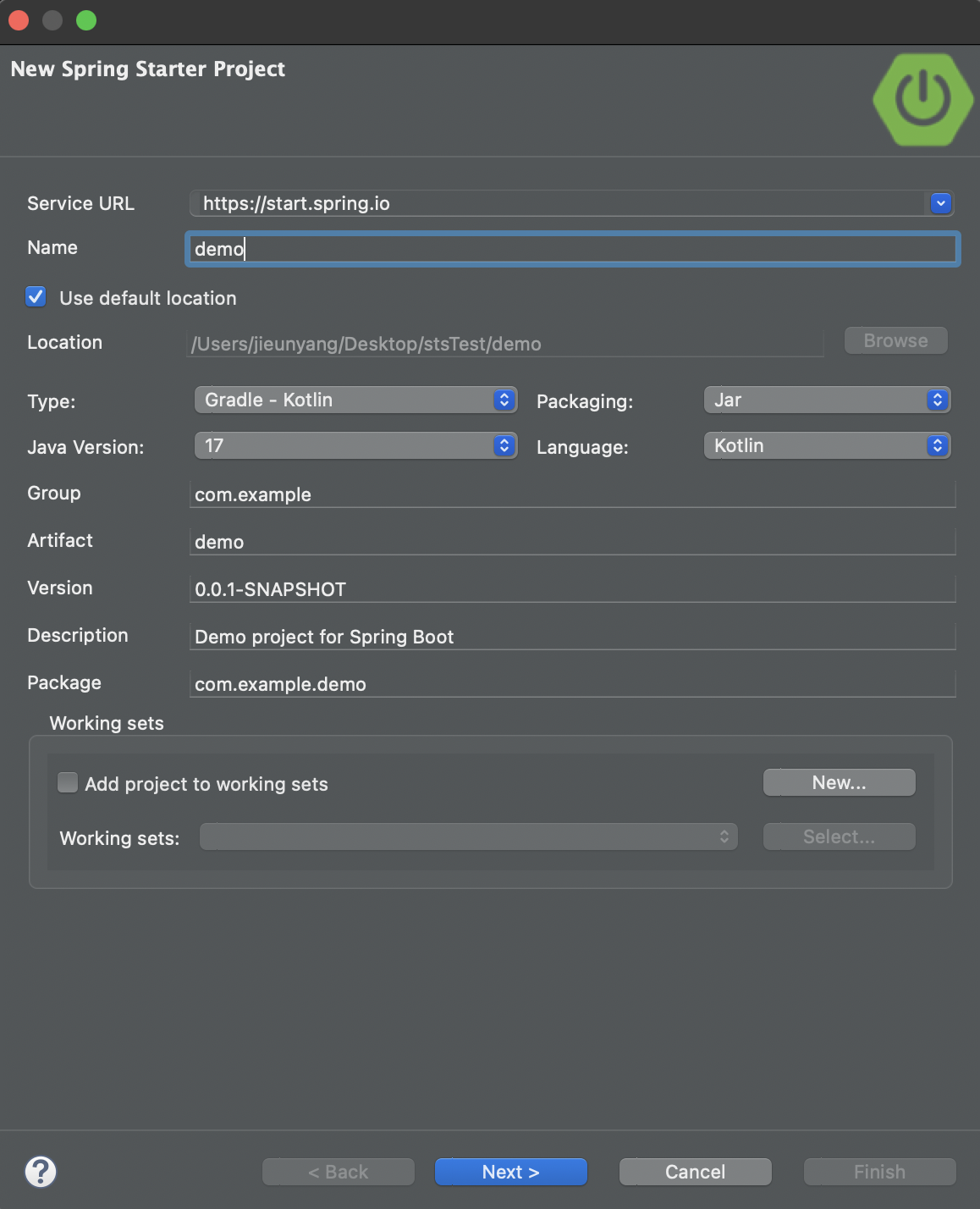Open the Type dropdown showing Gradle - Kotlin

click(x=355, y=400)
